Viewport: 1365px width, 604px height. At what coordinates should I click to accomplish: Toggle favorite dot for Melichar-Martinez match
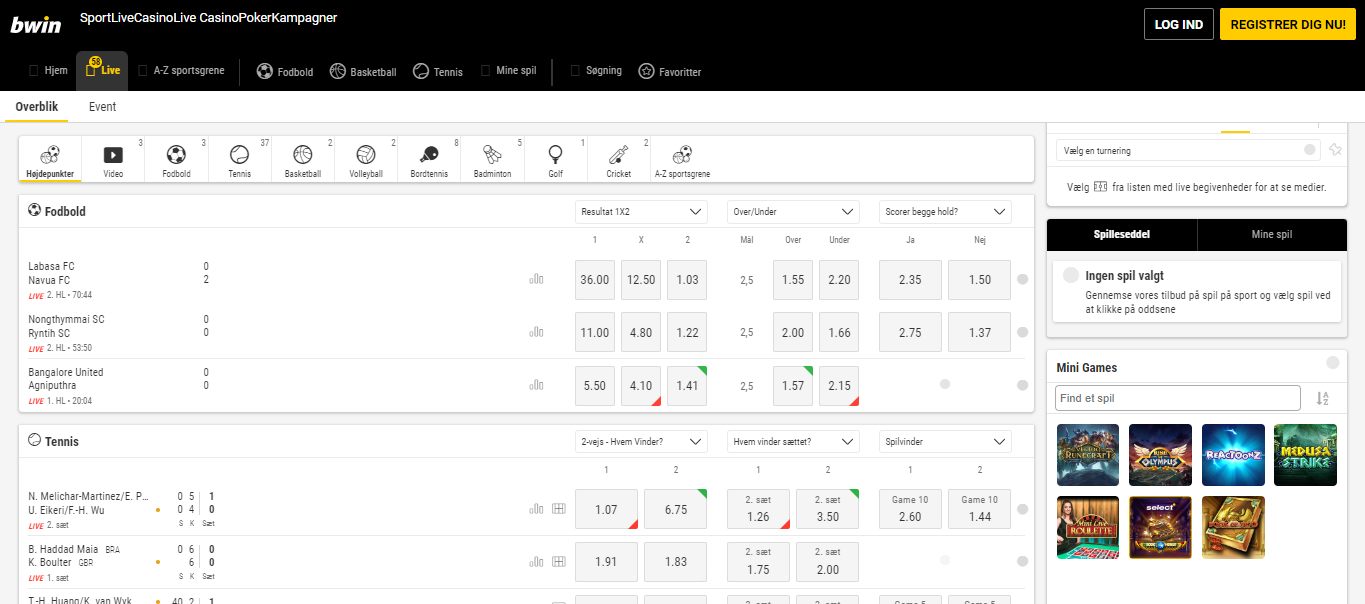[x=1022, y=509]
